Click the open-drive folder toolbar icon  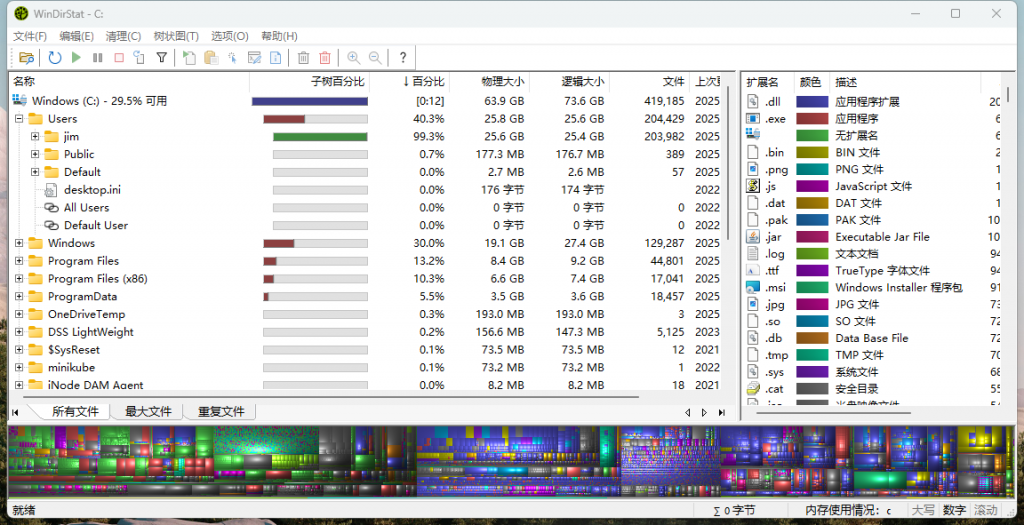coord(26,57)
